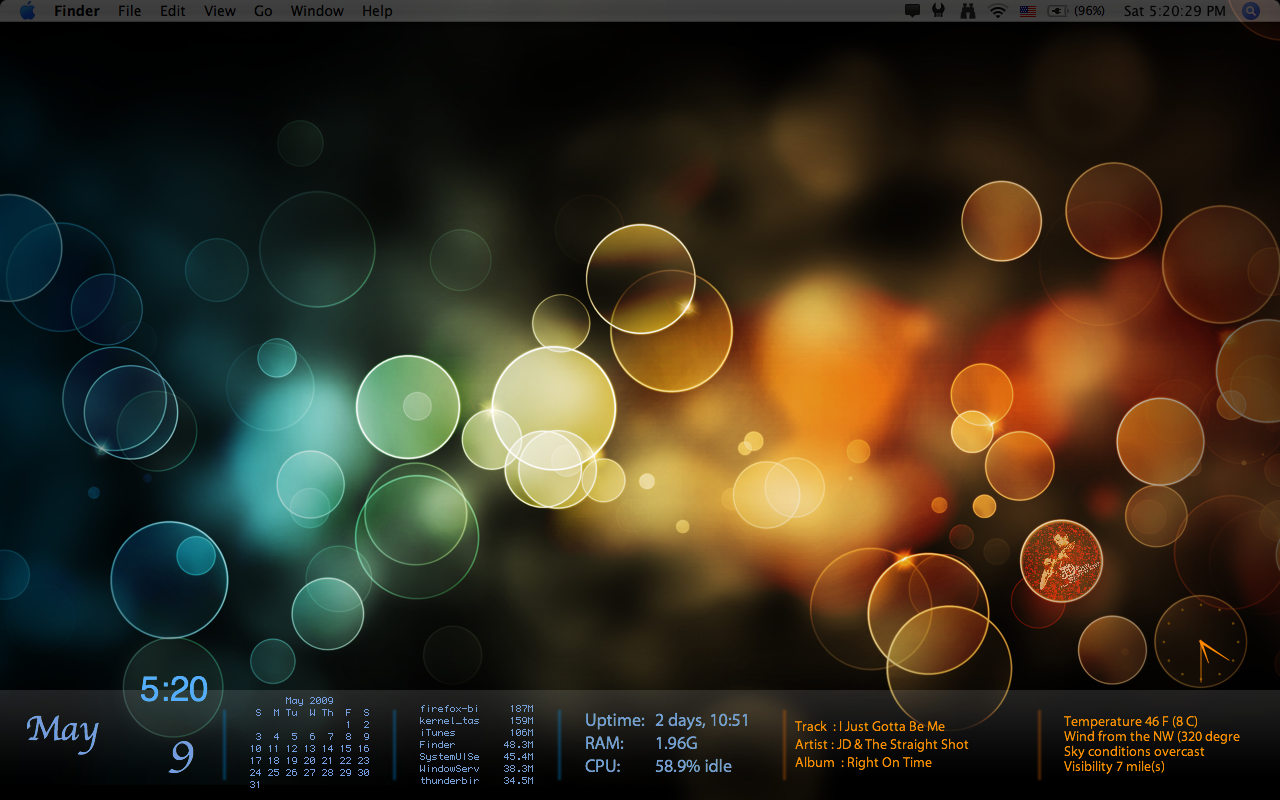Open the US flag input menu
1280x800 pixels.
click(1027, 11)
